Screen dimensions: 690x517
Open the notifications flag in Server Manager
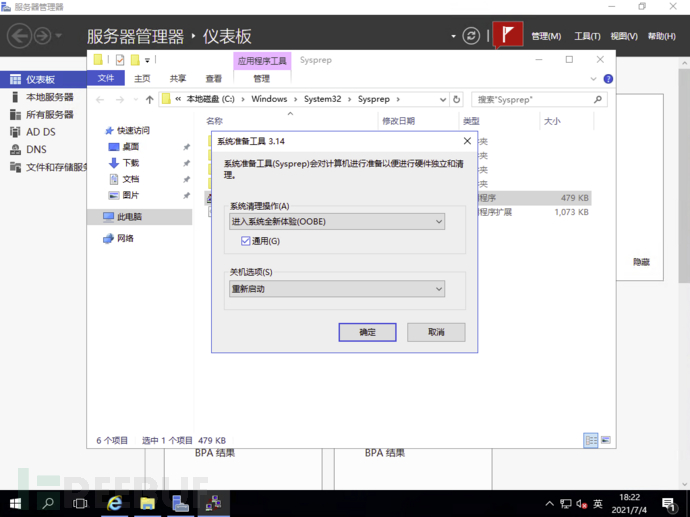(508, 34)
